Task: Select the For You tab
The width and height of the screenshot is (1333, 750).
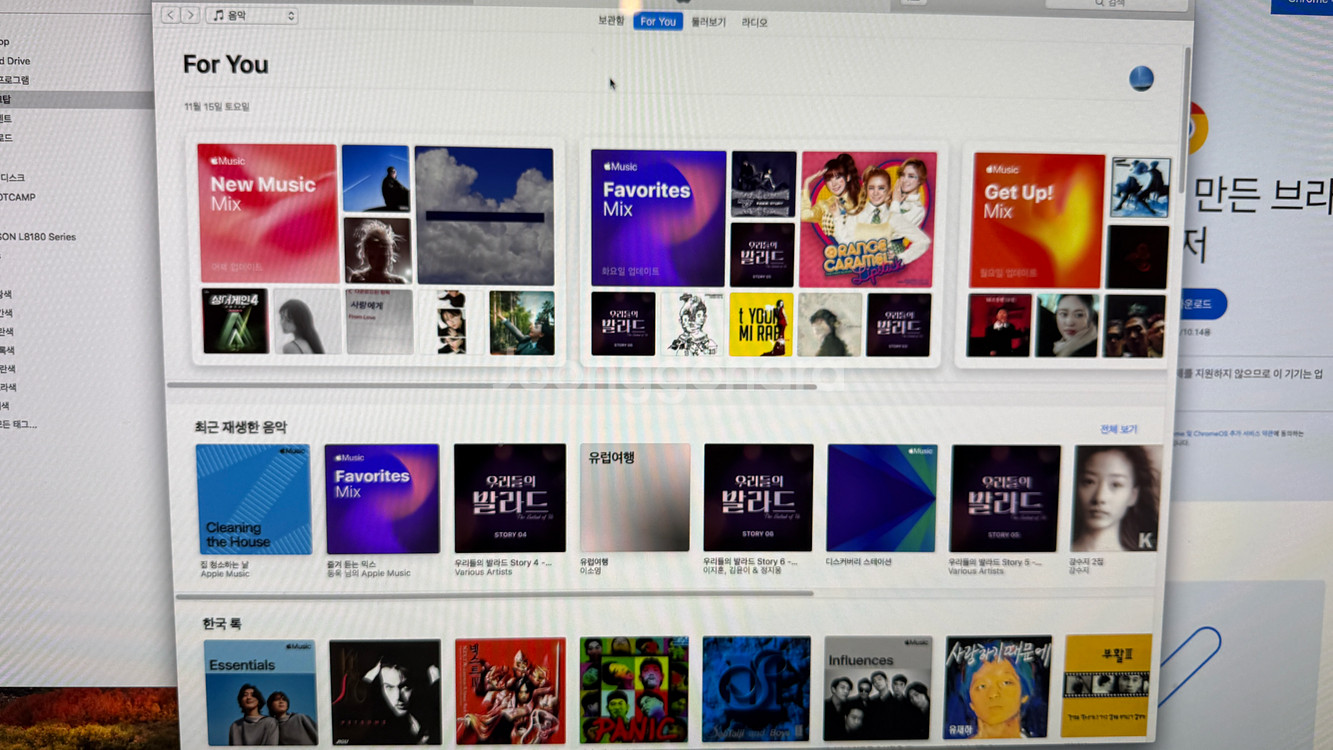Action: click(x=657, y=21)
